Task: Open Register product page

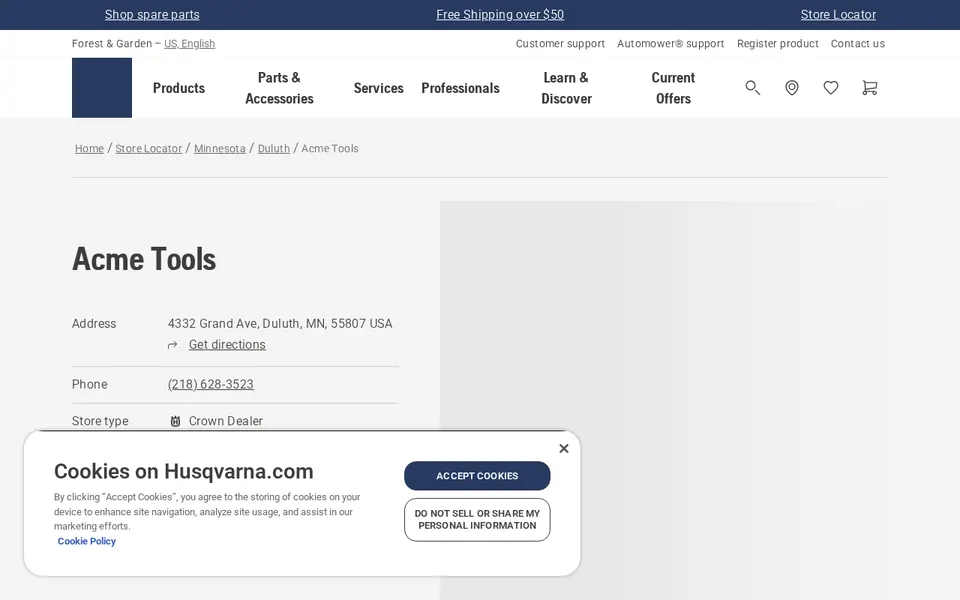Action: tap(778, 43)
